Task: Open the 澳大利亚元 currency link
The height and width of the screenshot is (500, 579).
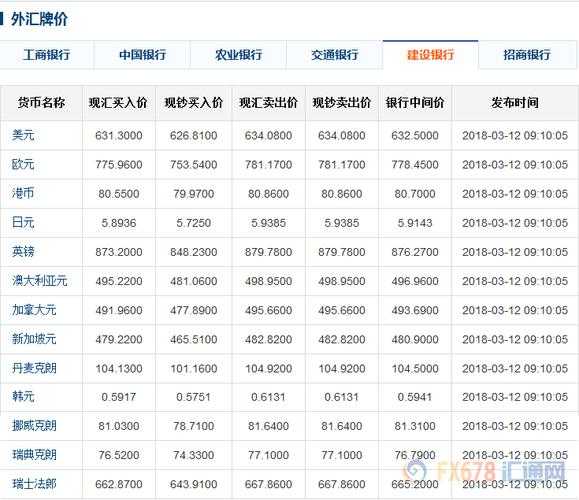Action: tap(40, 281)
